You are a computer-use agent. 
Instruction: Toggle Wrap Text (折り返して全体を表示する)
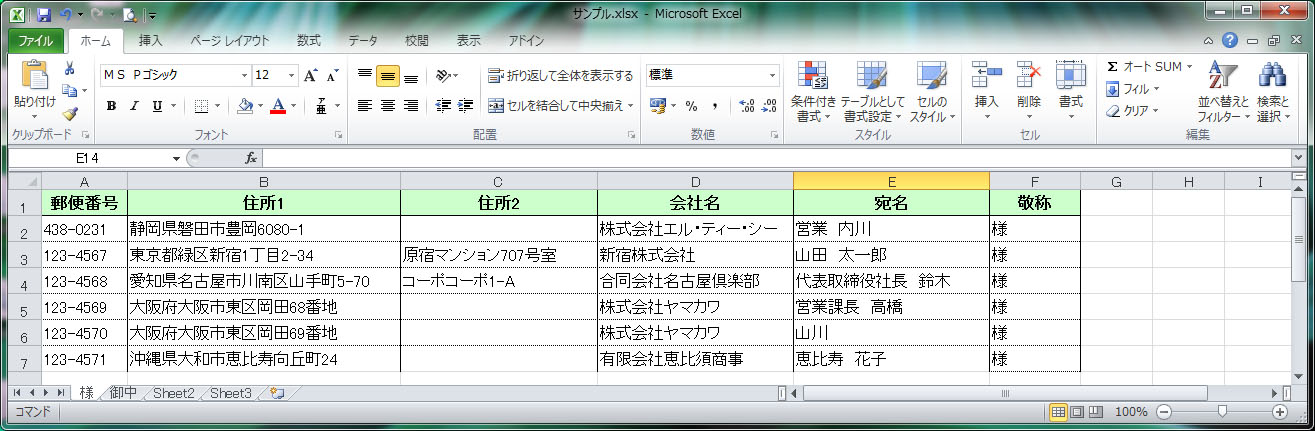[560, 75]
